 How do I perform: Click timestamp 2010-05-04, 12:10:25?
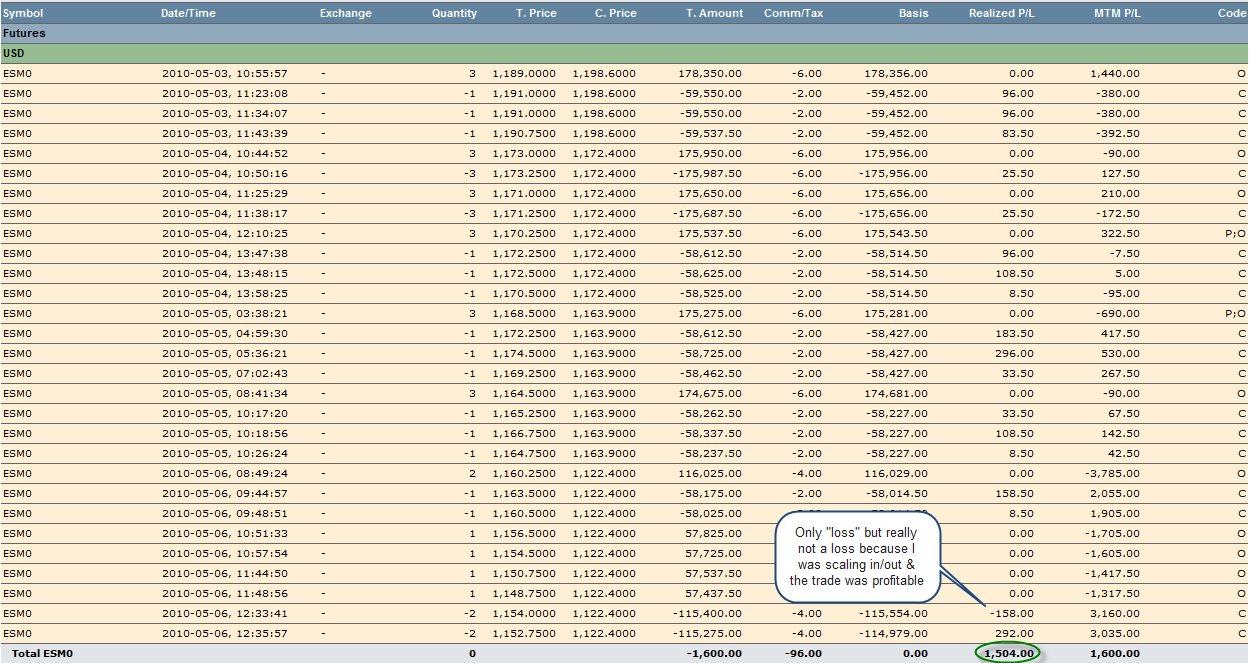225,233
